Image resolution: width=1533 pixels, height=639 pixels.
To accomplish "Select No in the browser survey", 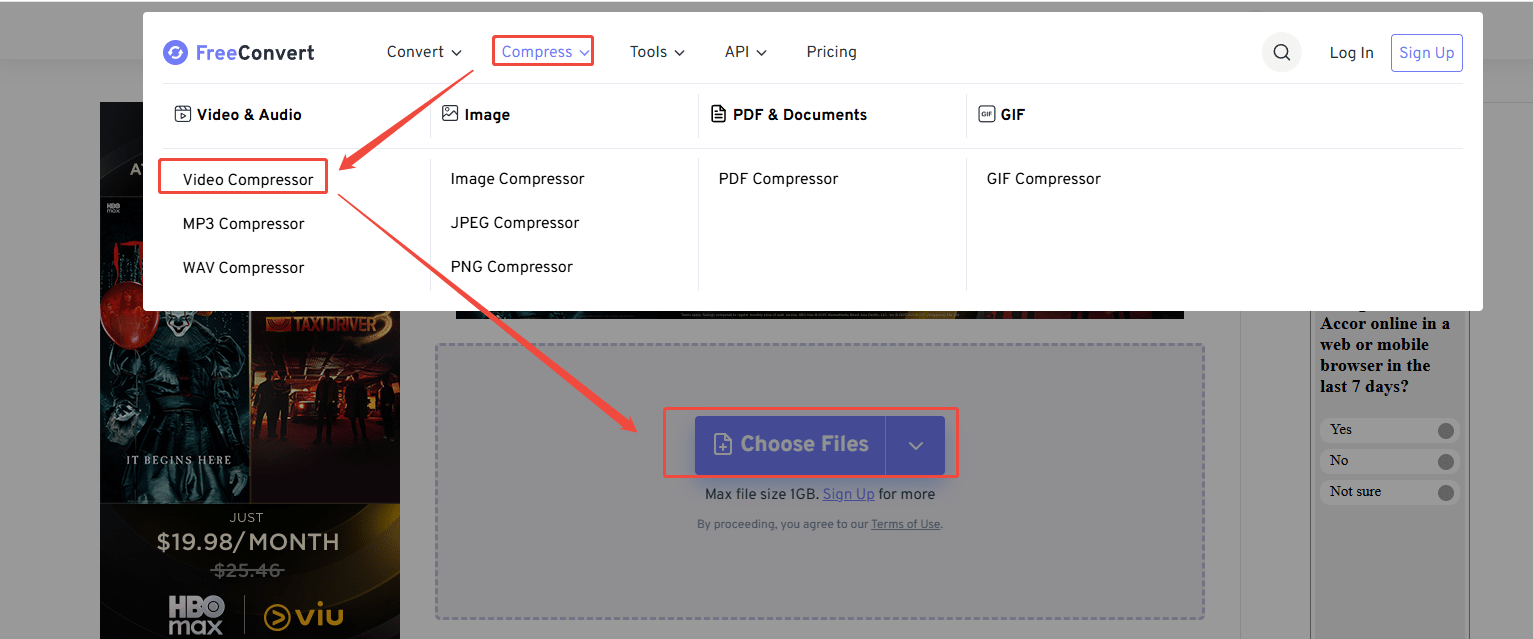I will tap(1389, 460).
